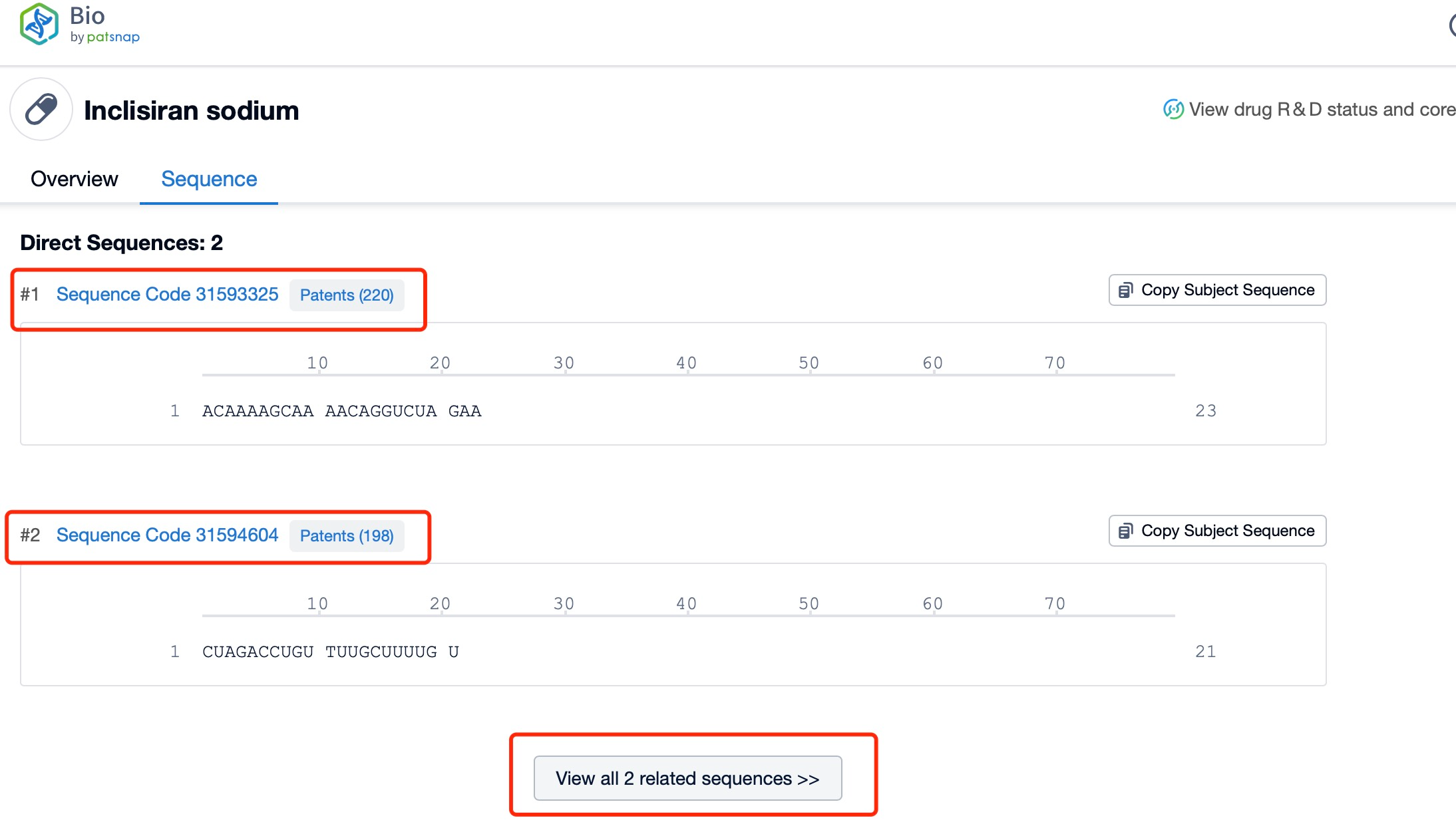Click the Inclisiran sodium pill icon
Viewport: 1456px width, 834px height.
click(41, 110)
